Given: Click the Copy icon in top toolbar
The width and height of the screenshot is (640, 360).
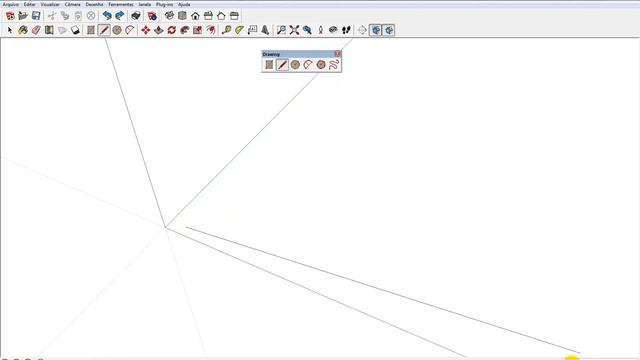Looking at the screenshot, I should click(65, 16).
